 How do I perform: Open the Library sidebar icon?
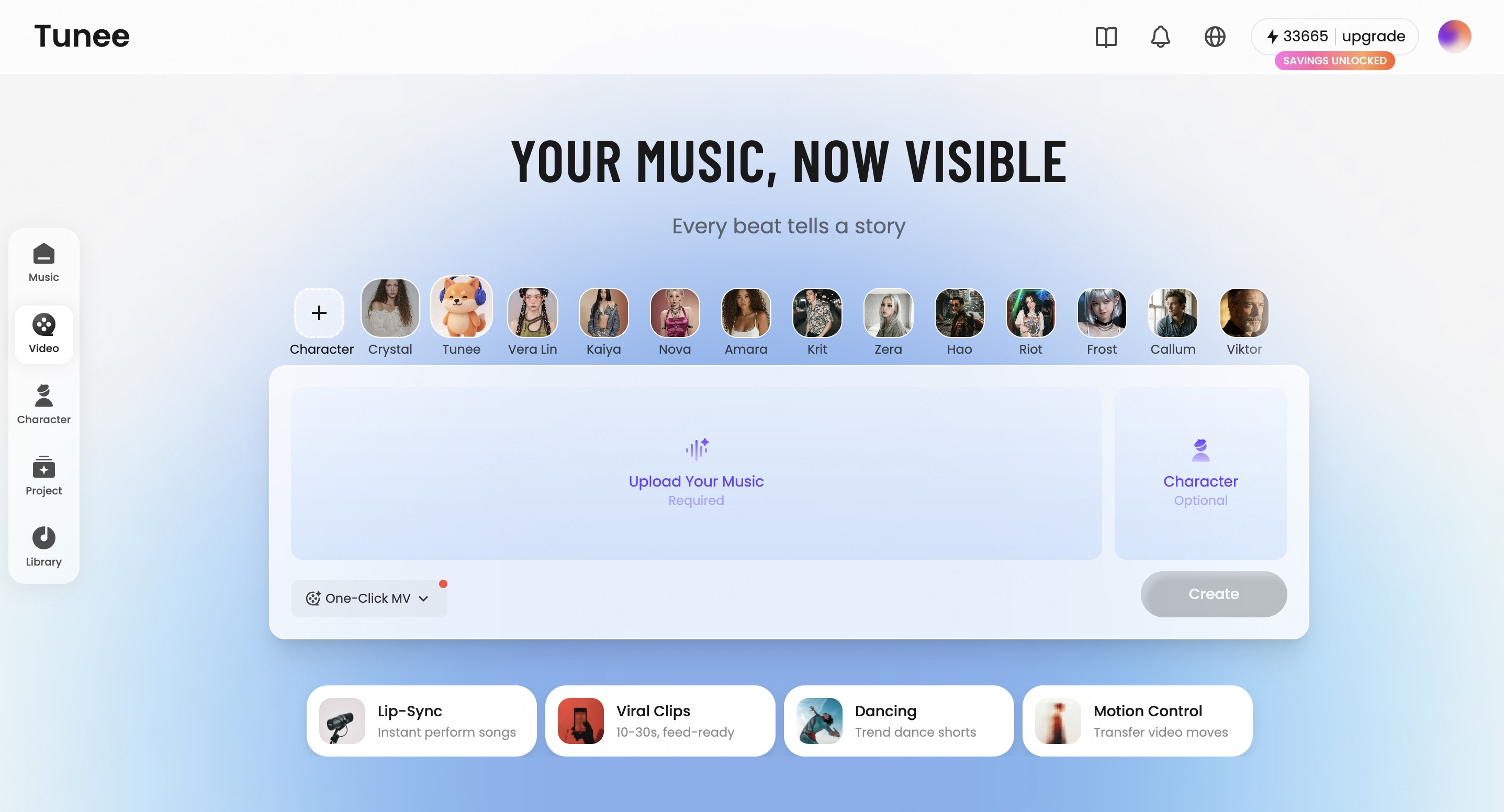point(44,546)
